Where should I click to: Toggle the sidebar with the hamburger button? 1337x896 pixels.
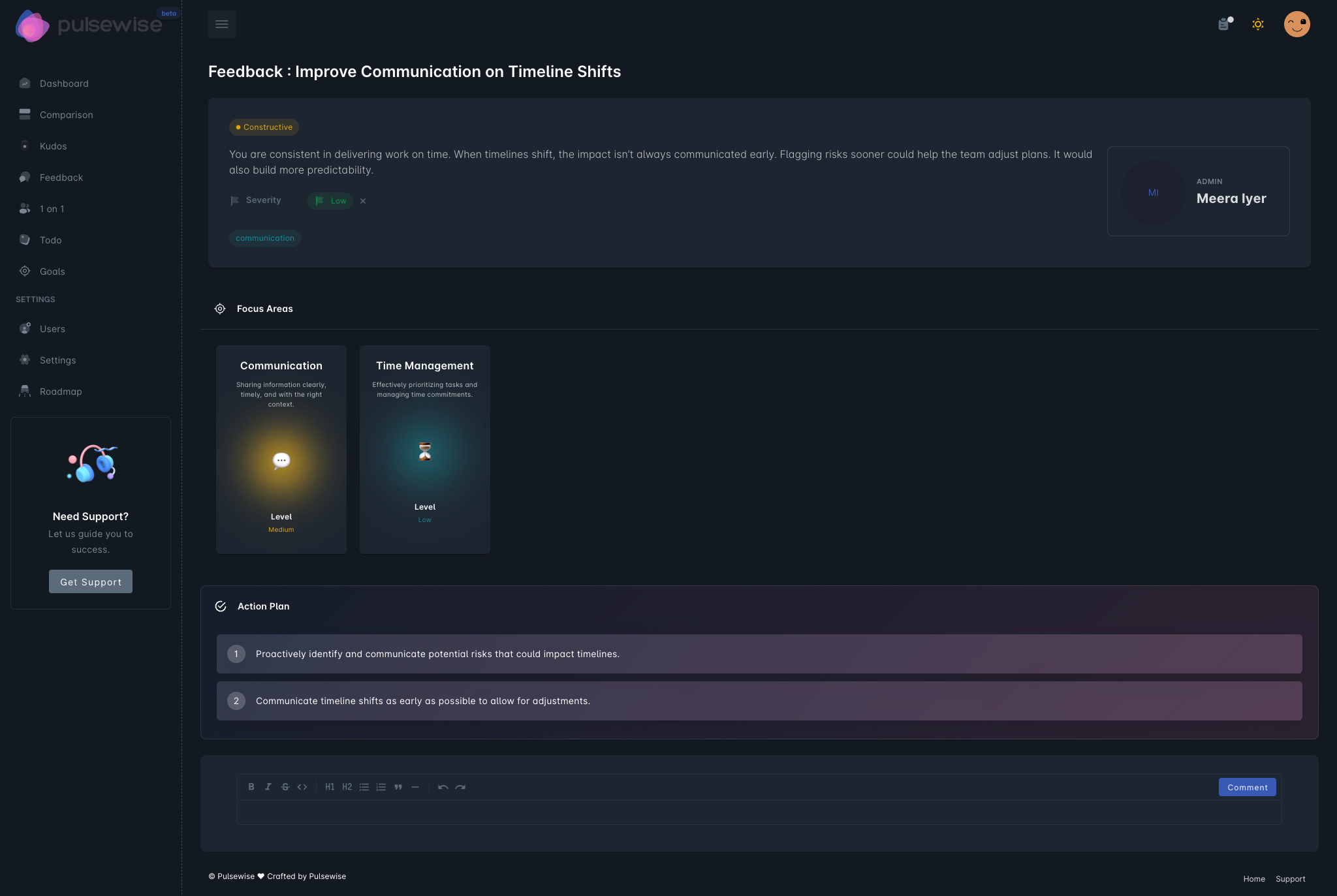pos(221,23)
